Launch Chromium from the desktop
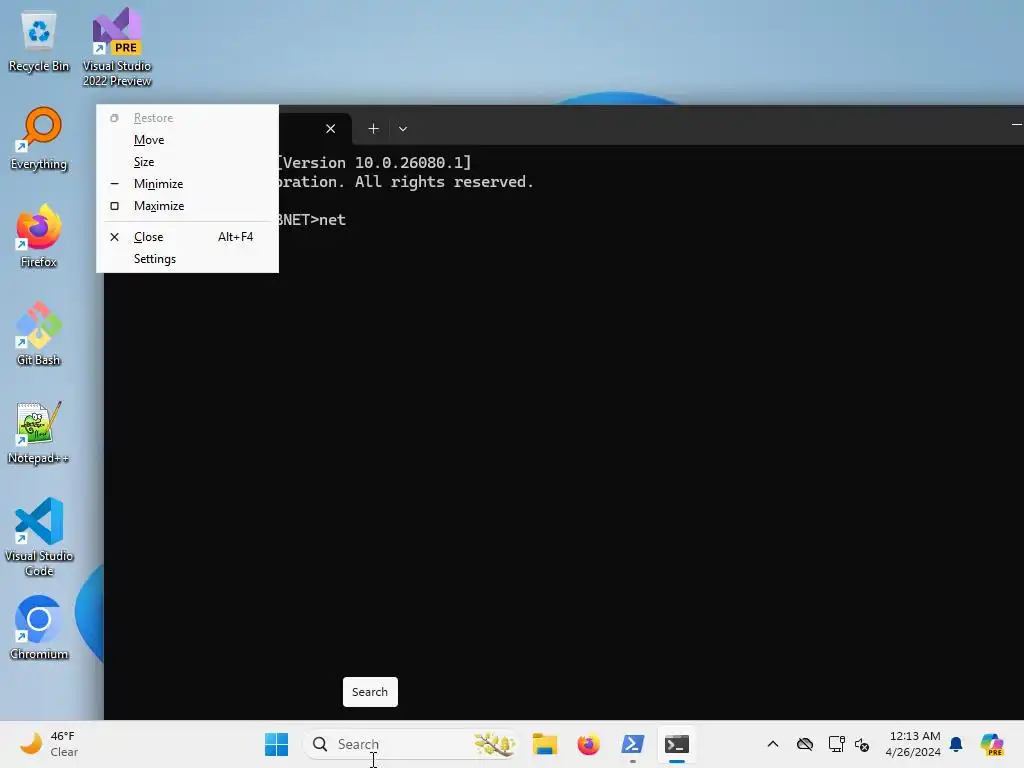This screenshot has width=1024, height=768. (39, 628)
